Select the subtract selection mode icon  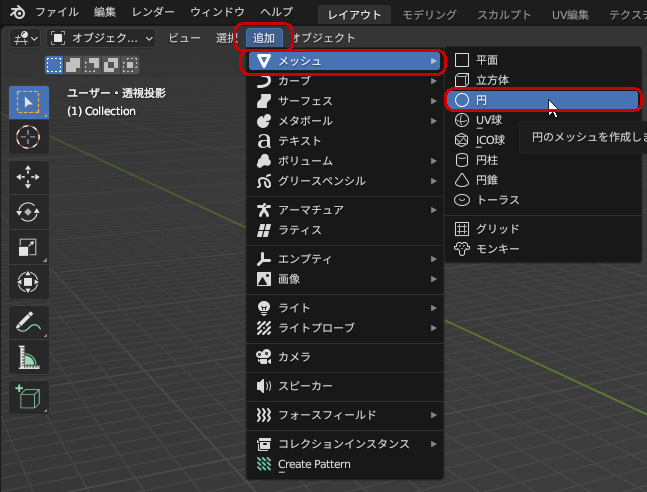pyautogui.click(x=92, y=65)
